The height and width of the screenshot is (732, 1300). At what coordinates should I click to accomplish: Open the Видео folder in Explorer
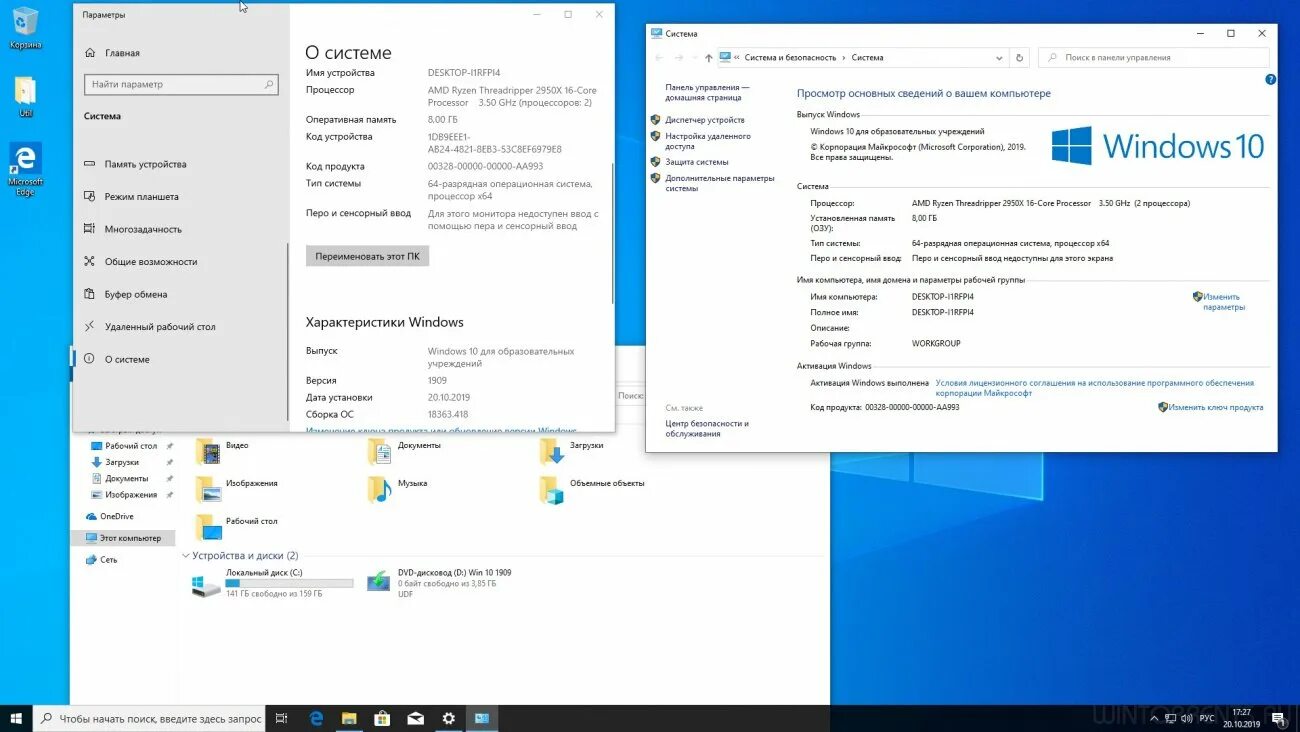[222, 450]
